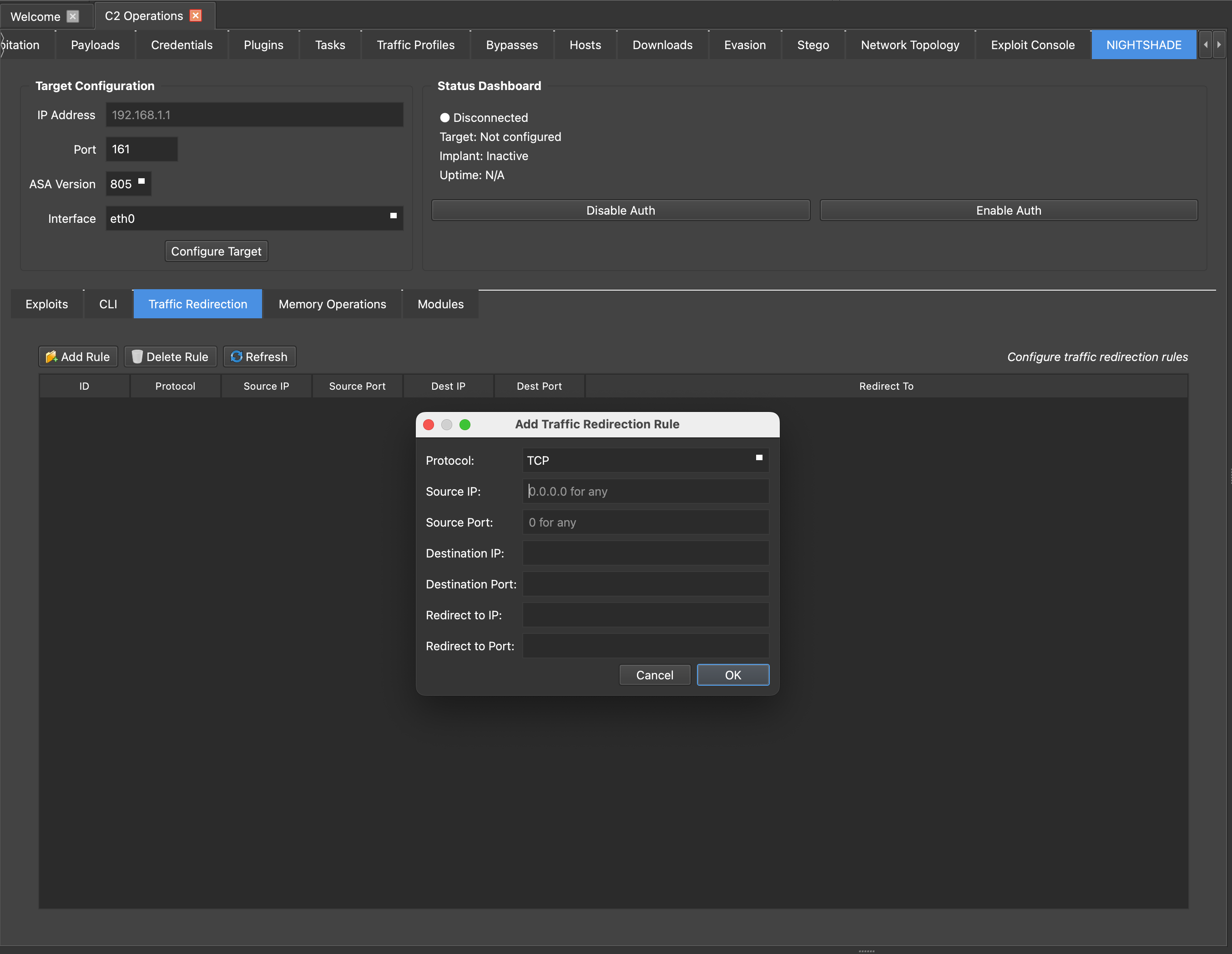Expand the Interface eth0 dropdown

254,219
